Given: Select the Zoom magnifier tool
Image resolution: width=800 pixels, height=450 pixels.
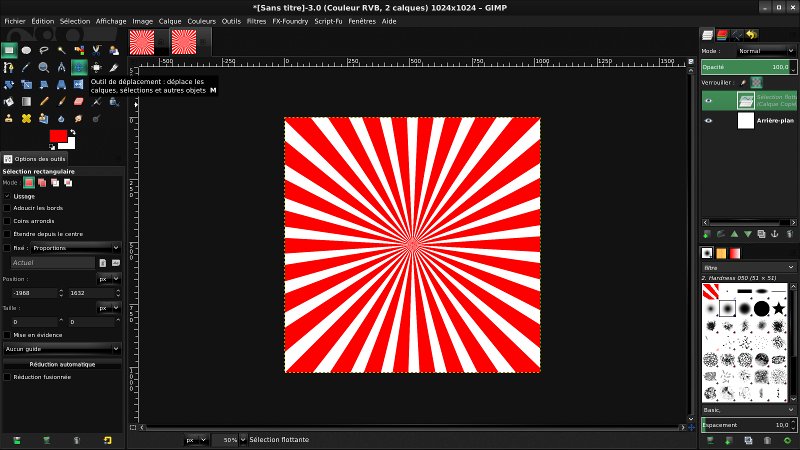Looking at the screenshot, I should 44,67.
